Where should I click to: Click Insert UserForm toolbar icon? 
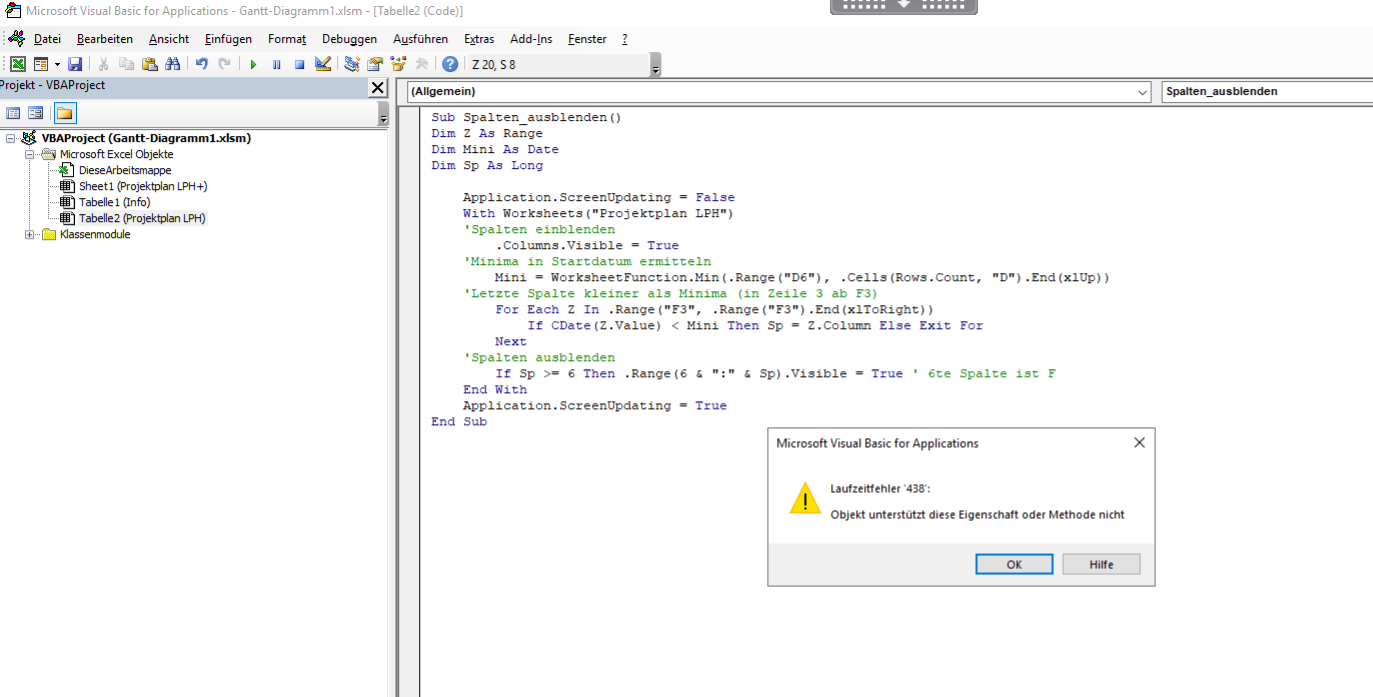click(40, 64)
